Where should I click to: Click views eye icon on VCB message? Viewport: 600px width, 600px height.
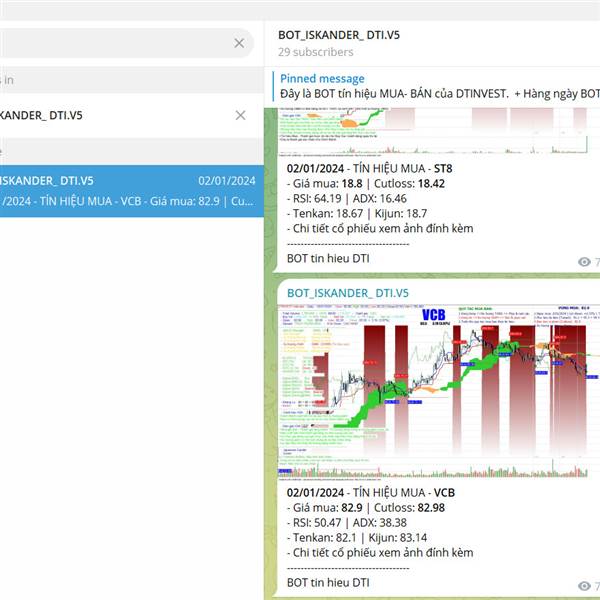click(584, 586)
